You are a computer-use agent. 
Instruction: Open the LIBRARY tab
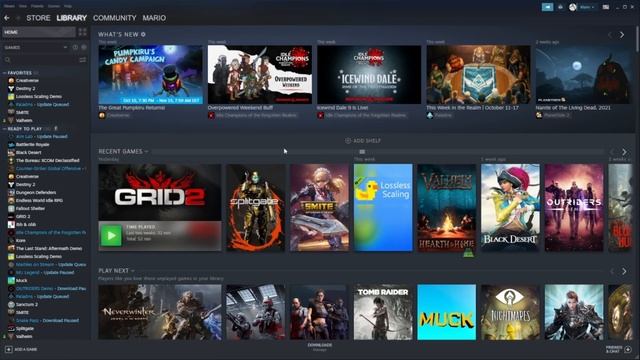click(71, 18)
